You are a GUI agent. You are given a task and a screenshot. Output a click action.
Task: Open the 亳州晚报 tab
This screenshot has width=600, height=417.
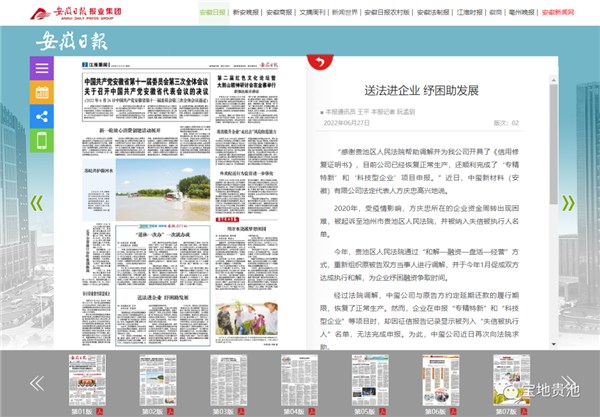[522, 12]
